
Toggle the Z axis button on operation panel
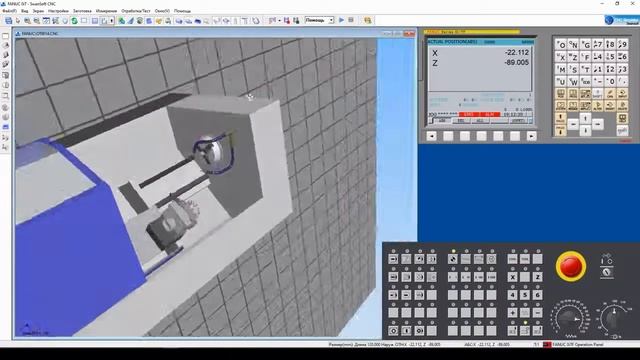tap(538, 277)
